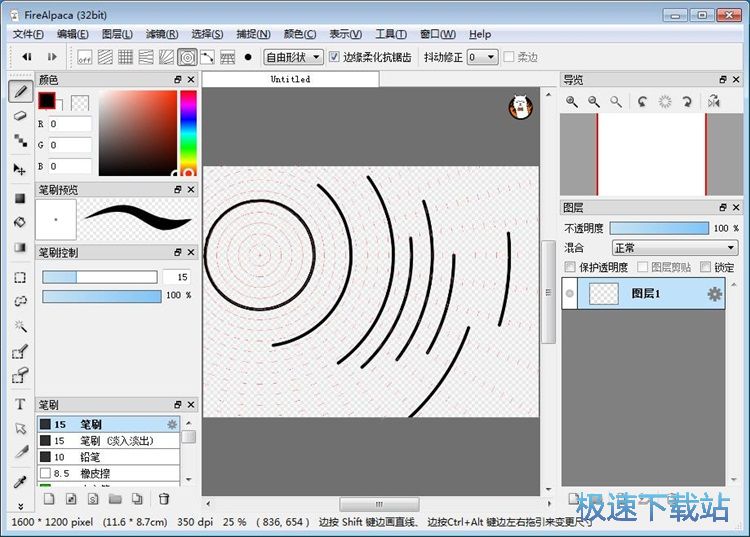Turn snap off with the 'off' icon
Image resolution: width=750 pixels, height=537 pixels.
[x=85, y=57]
